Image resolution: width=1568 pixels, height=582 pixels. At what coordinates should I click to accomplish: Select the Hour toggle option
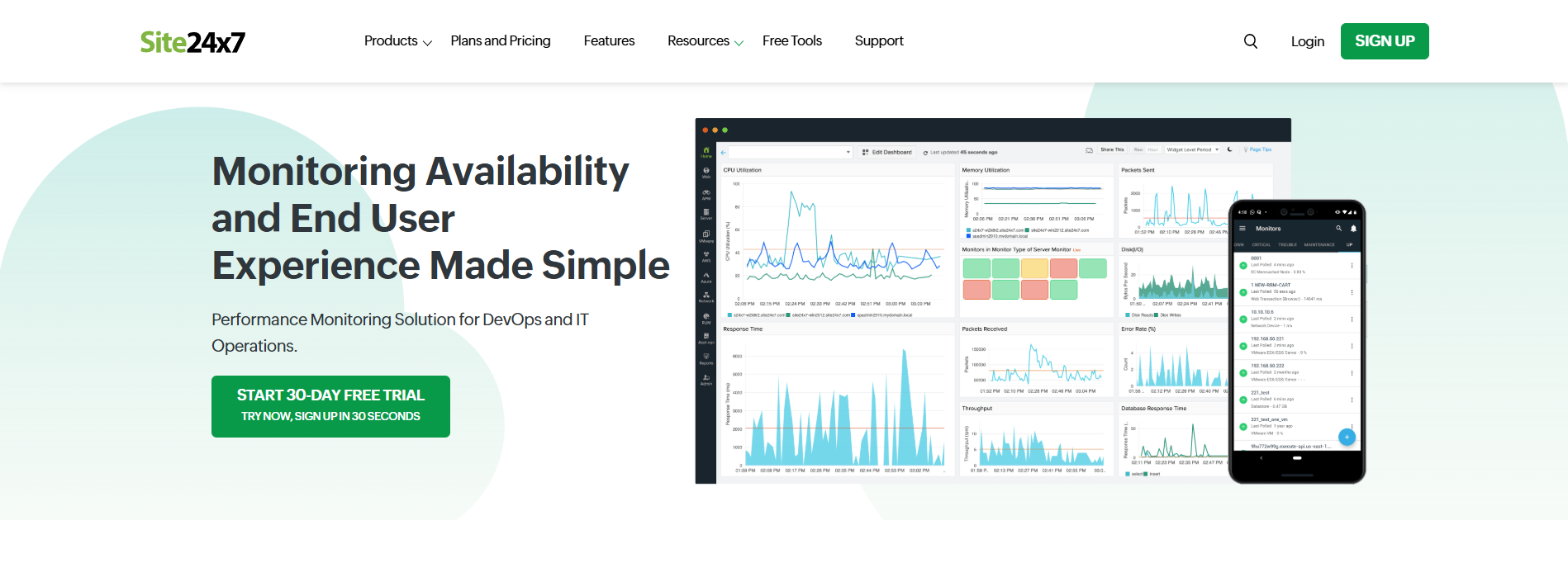pos(1152,150)
